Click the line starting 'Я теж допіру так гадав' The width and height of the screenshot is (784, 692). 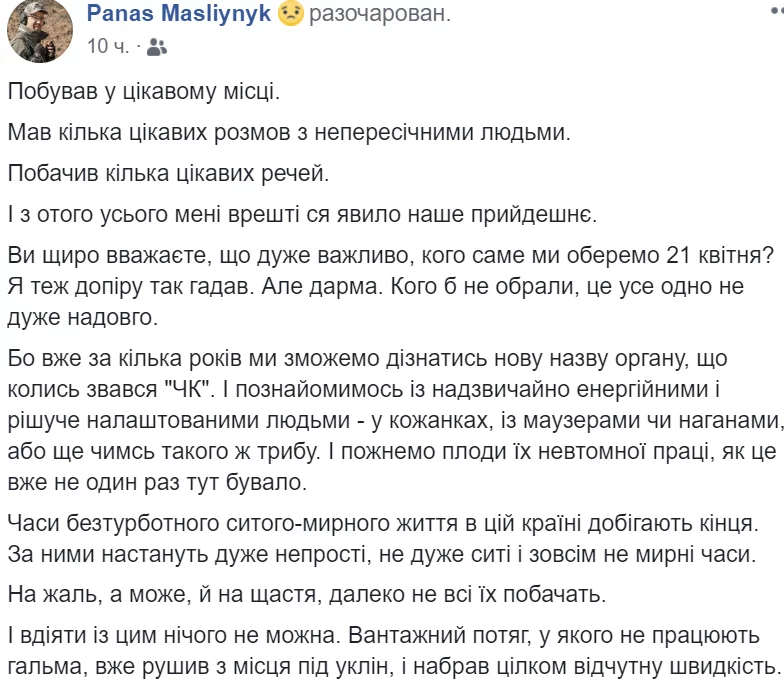point(377,285)
